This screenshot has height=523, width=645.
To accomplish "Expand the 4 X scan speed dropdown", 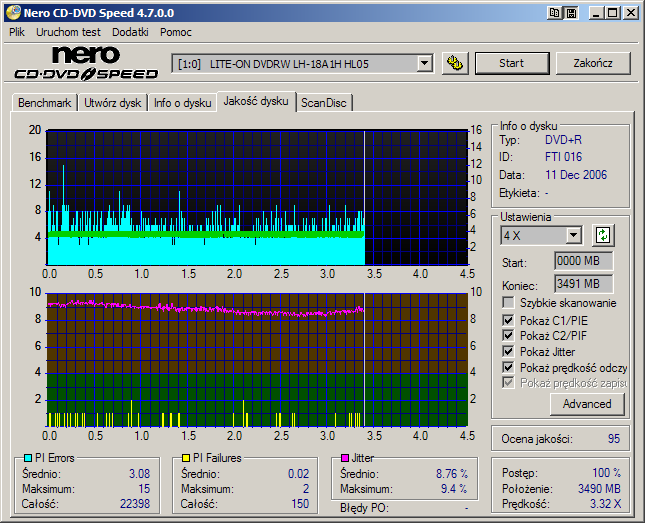I will (x=573, y=235).
